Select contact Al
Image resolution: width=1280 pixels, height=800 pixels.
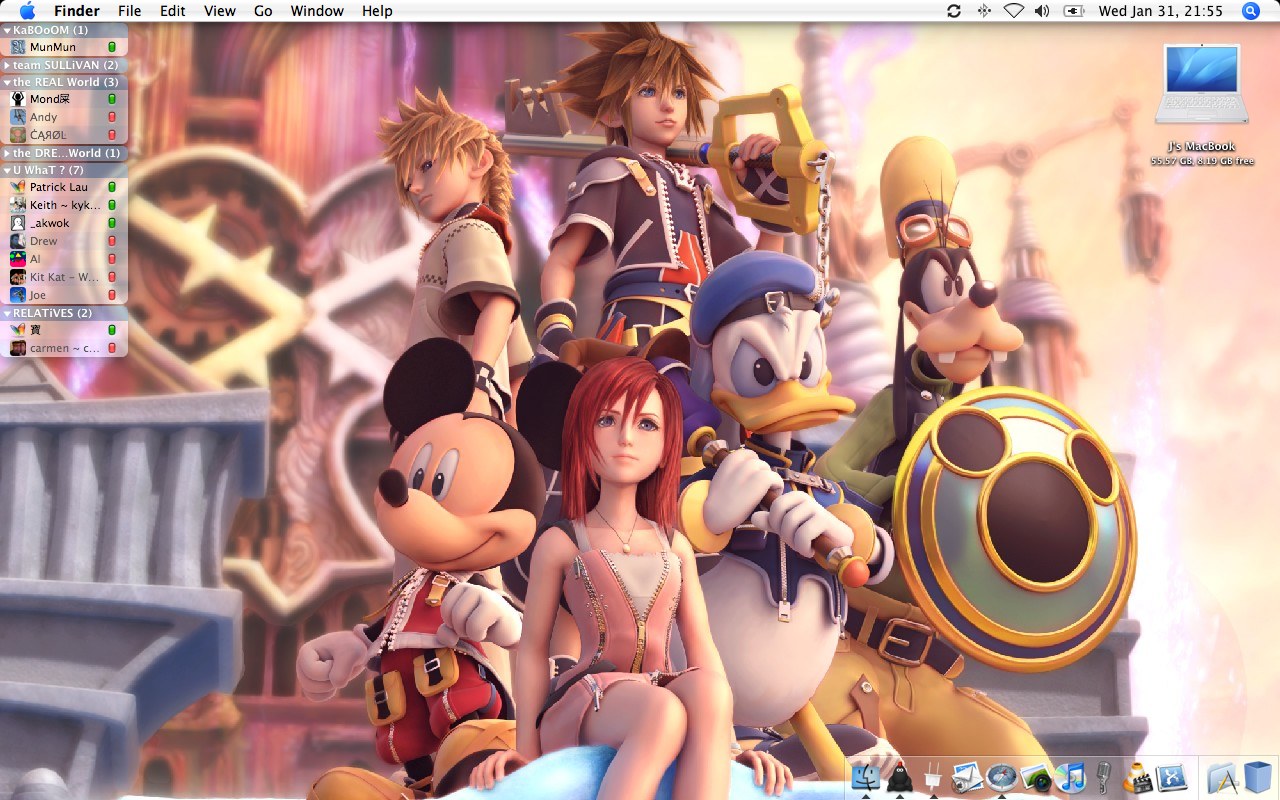[64, 259]
